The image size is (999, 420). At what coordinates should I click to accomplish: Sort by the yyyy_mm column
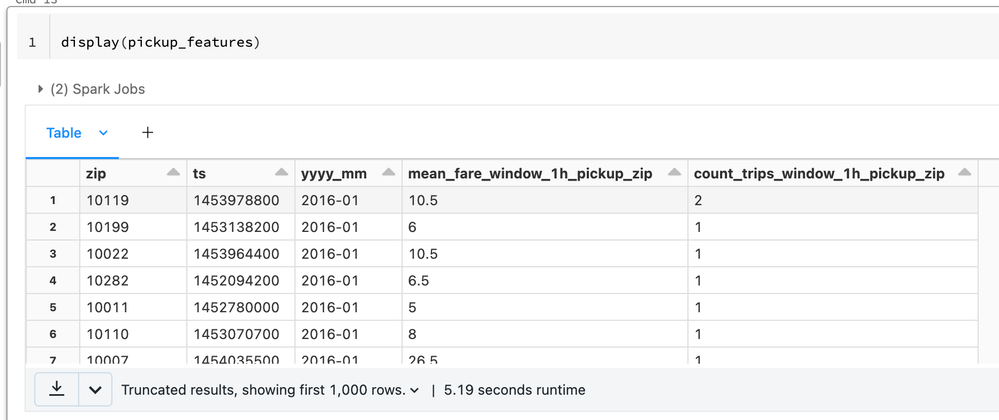(387, 174)
